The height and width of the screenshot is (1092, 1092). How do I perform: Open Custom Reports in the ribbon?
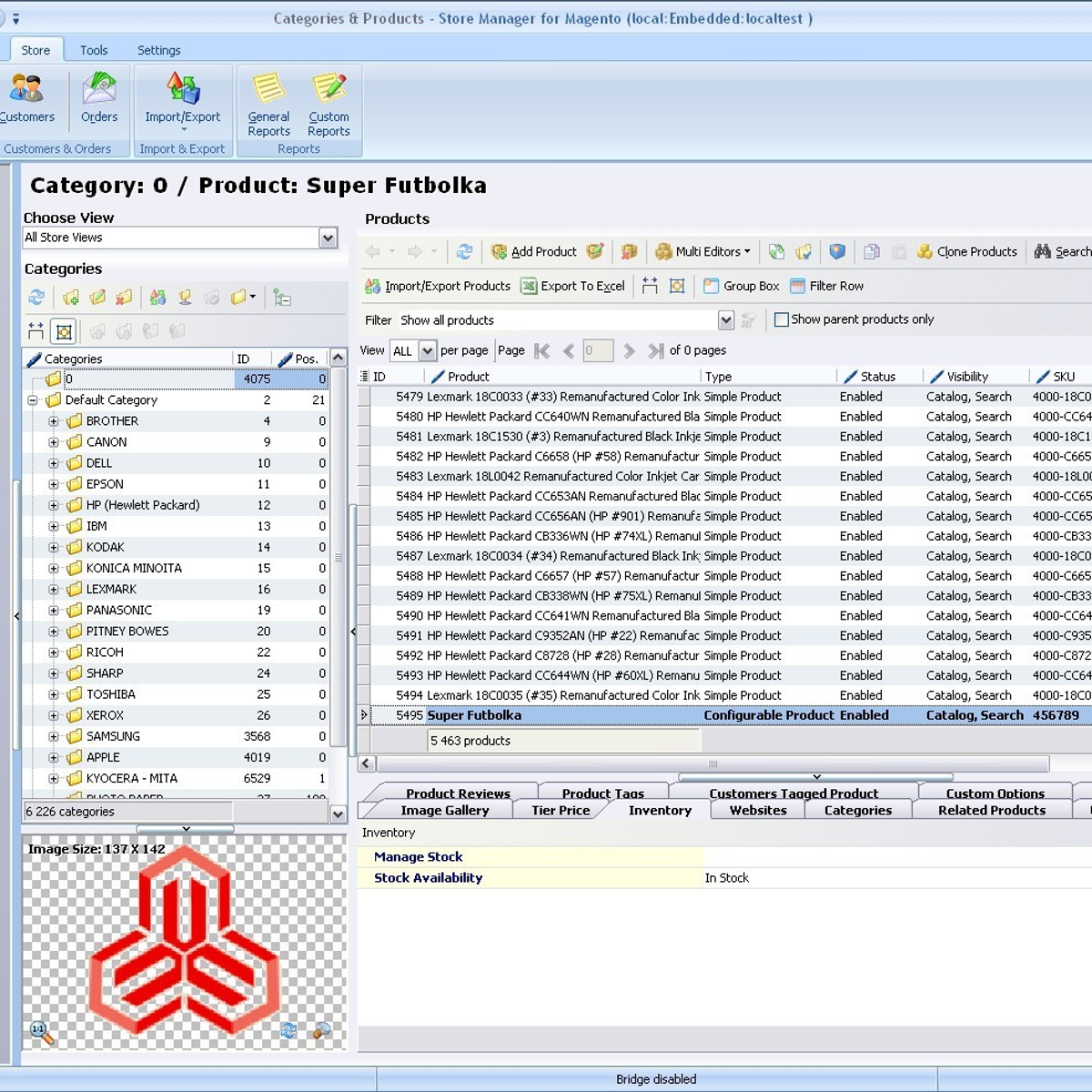click(x=329, y=104)
